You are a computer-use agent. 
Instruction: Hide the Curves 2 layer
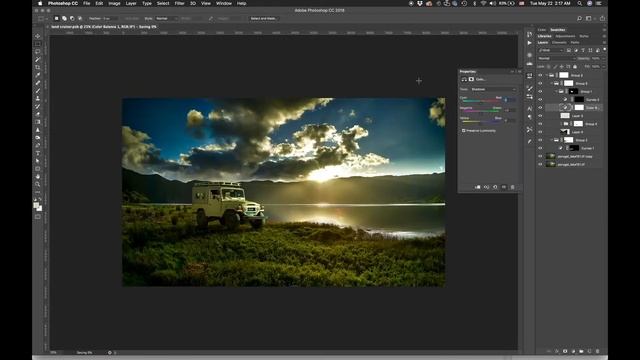pyautogui.click(x=540, y=100)
